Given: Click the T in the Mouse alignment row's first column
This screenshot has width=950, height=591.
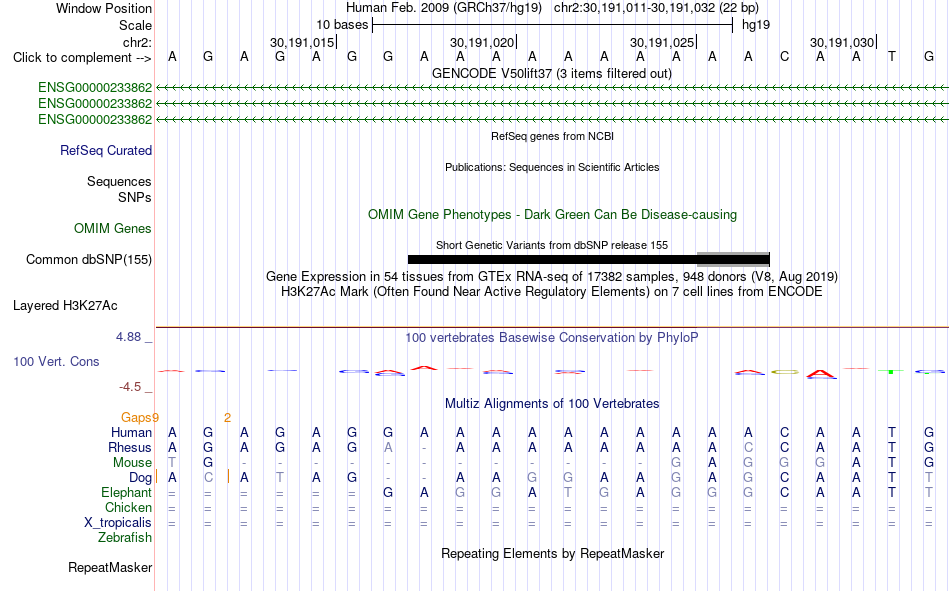Looking at the screenshot, I should 172,462.
